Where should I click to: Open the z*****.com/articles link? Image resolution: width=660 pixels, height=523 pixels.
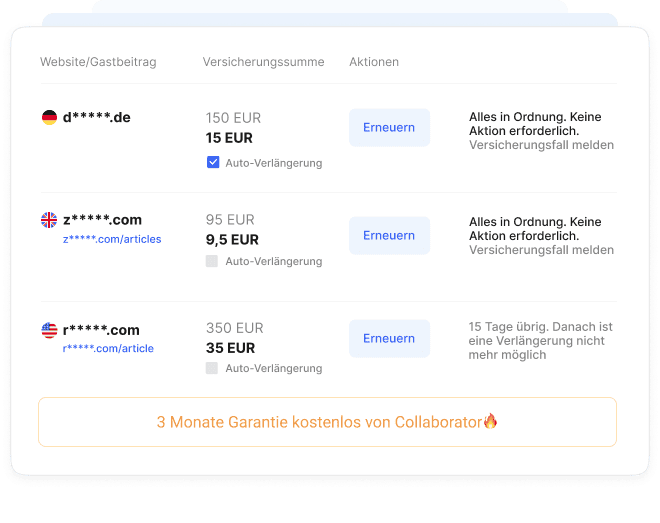tap(112, 239)
